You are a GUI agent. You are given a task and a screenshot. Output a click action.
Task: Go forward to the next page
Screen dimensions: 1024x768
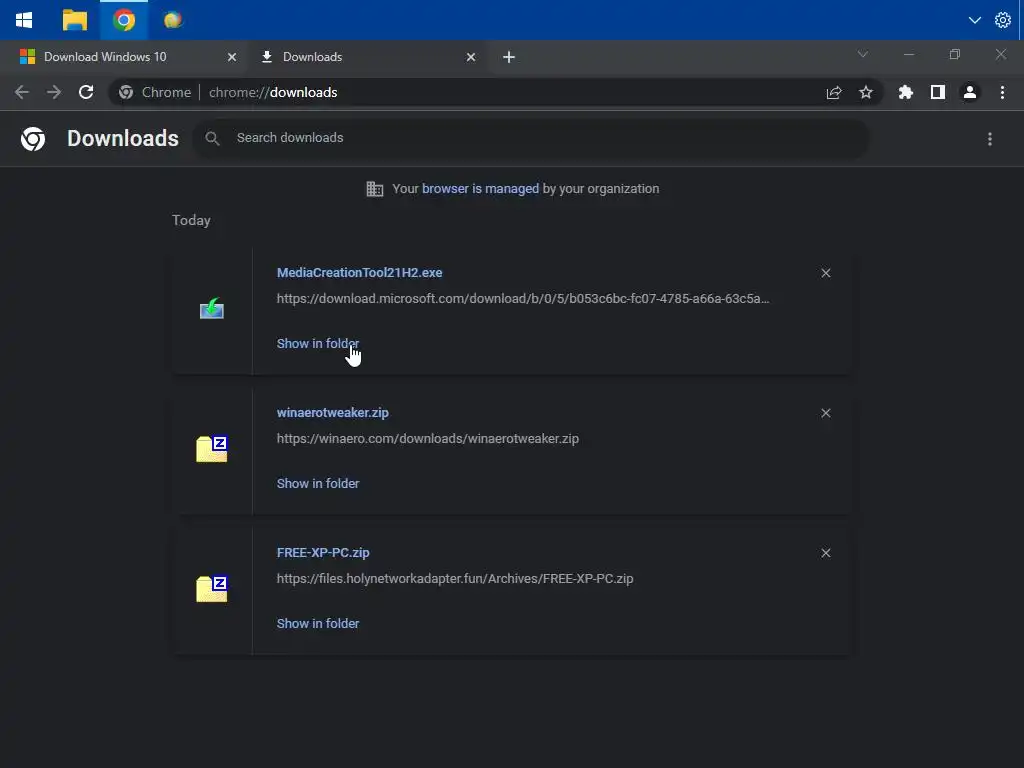coord(54,93)
